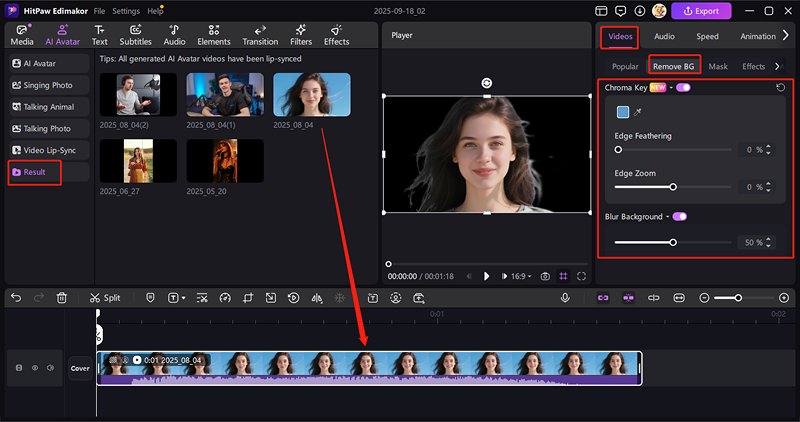Toggle the Blur Background switch
The image size is (800, 422).
(x=680, y=216)
